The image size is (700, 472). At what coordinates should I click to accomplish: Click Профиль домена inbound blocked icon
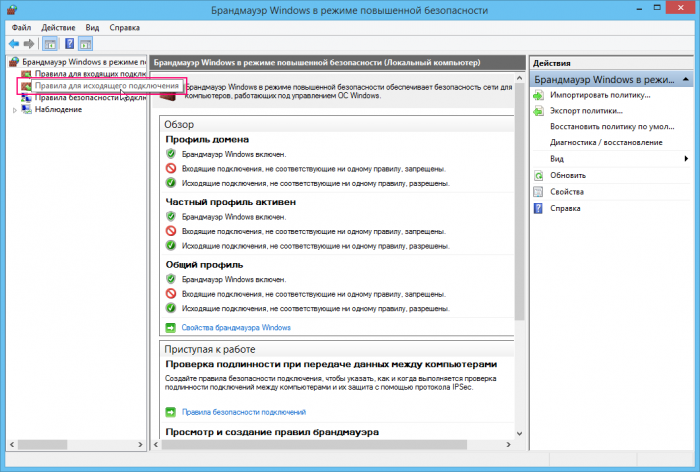coord(171,168)
